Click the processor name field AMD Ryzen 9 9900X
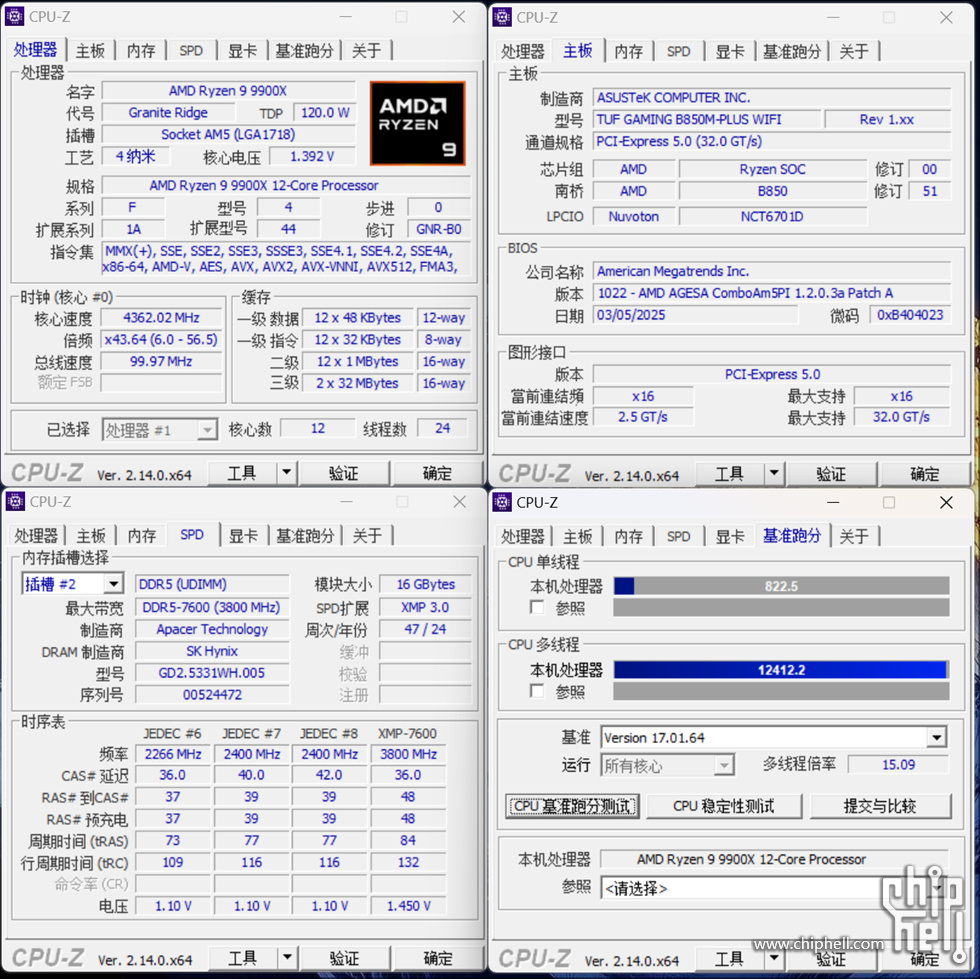The image size is (980, 979). click(228, 91)
